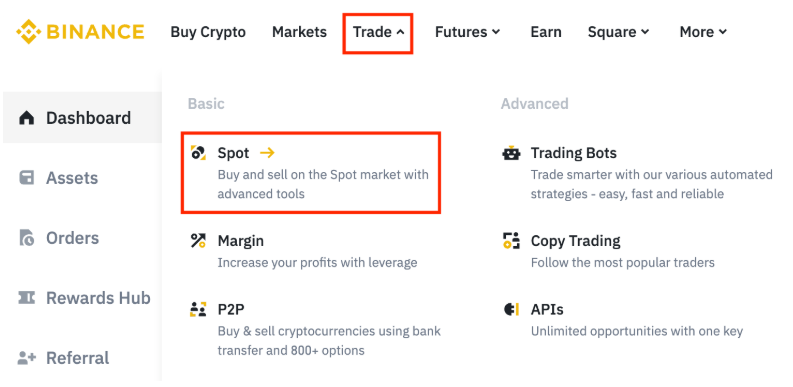
Task: Click the Dashboard home icon
Action: click(26, 118)
